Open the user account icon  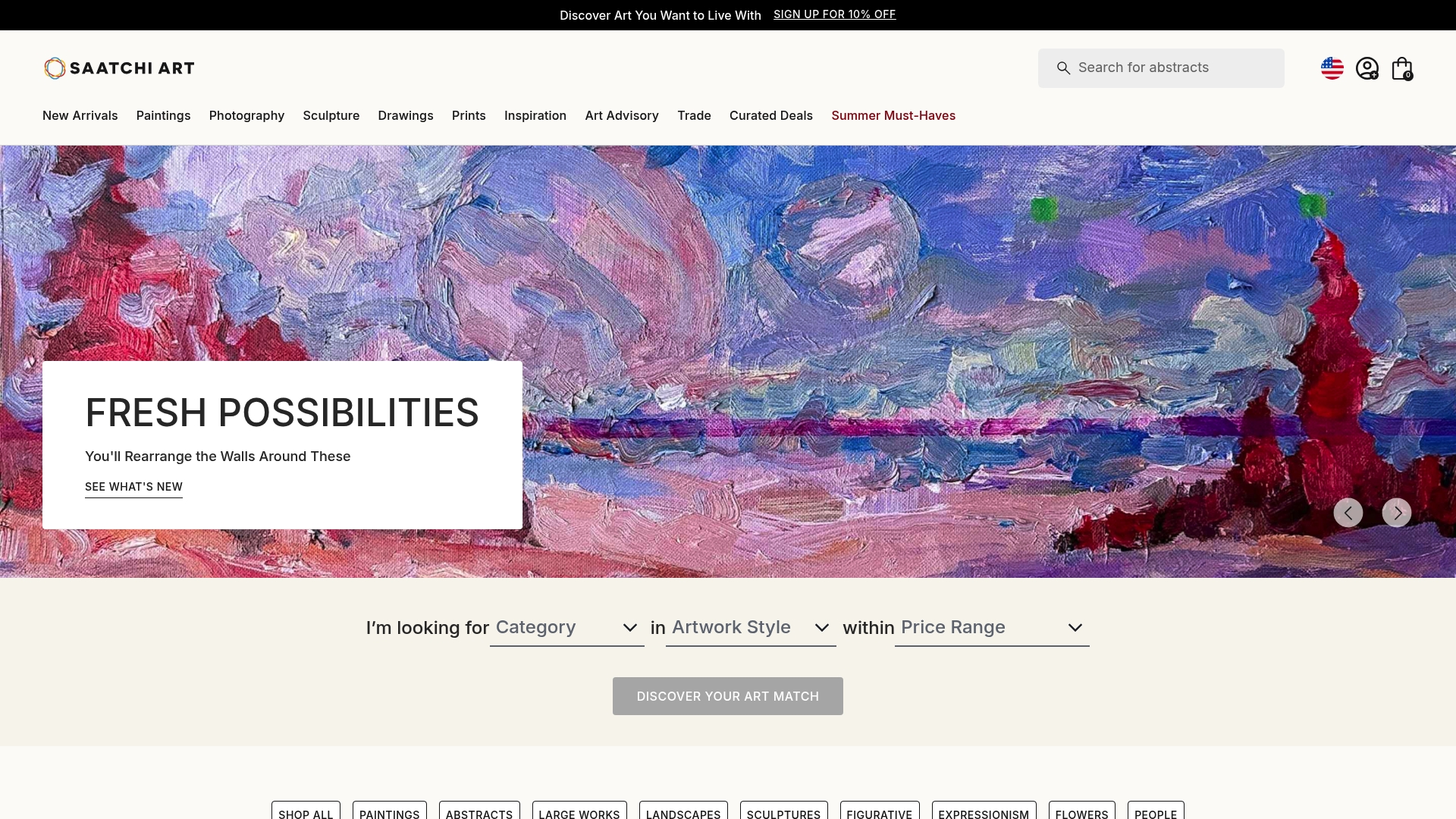click(1367, 68)
